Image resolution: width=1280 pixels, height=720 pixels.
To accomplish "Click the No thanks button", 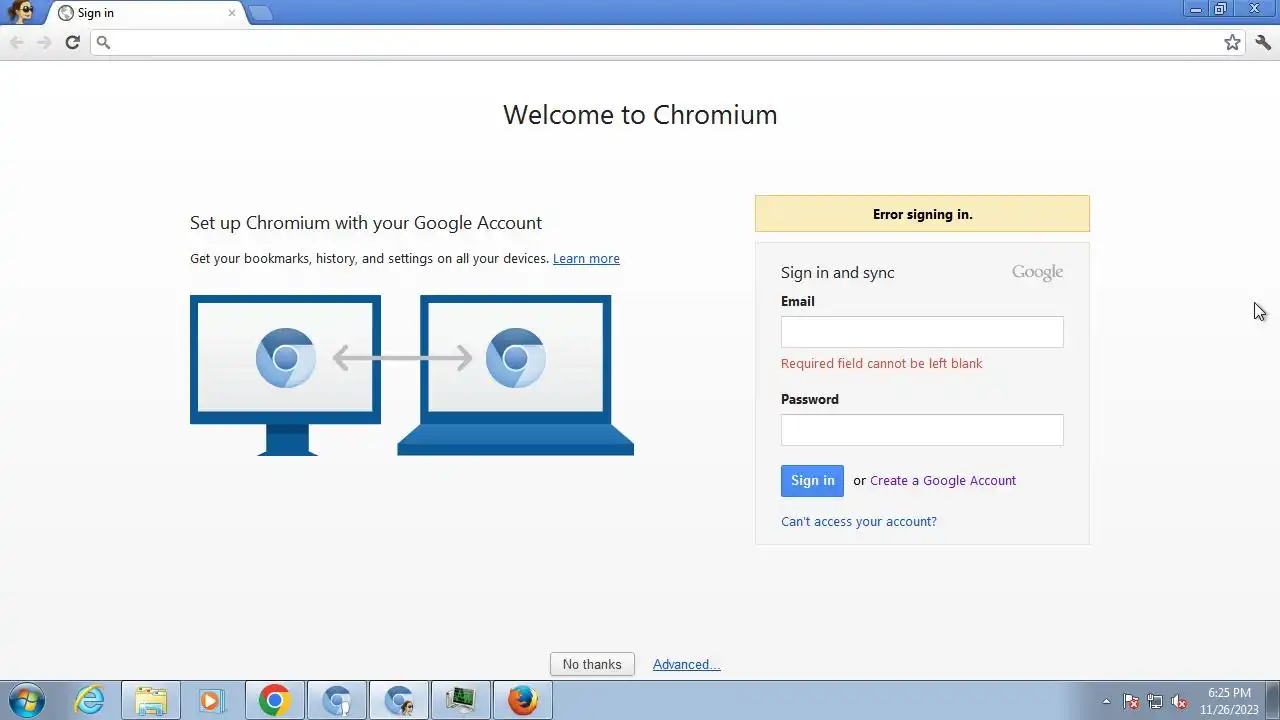I will (592, 664).
